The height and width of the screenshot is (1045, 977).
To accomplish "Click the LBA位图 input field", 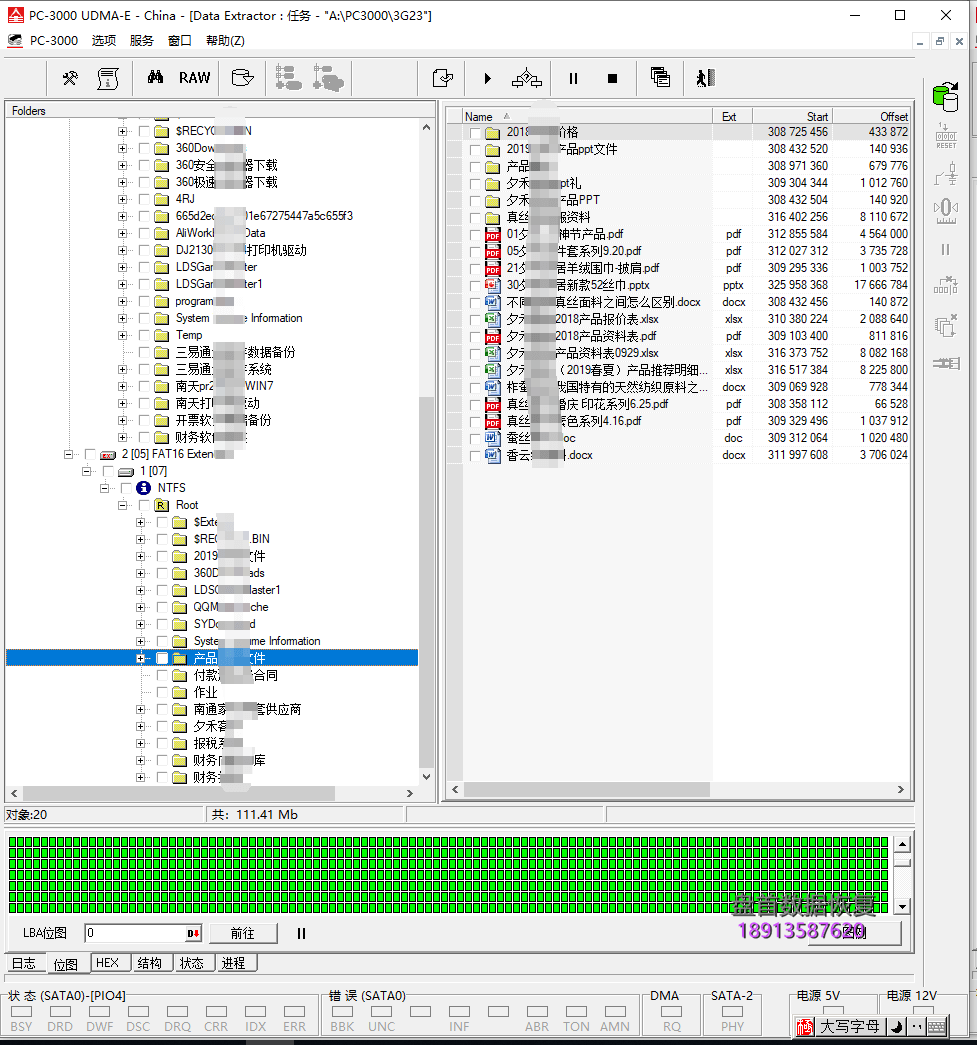I will [135, 933].
